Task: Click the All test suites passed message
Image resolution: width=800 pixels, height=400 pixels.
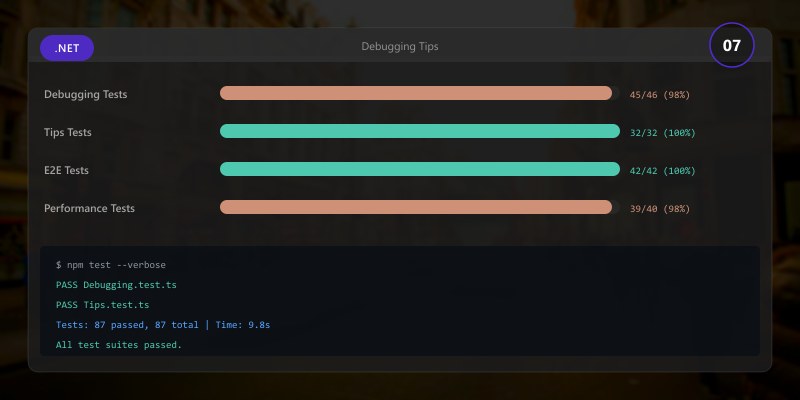Action: [119, 345]
